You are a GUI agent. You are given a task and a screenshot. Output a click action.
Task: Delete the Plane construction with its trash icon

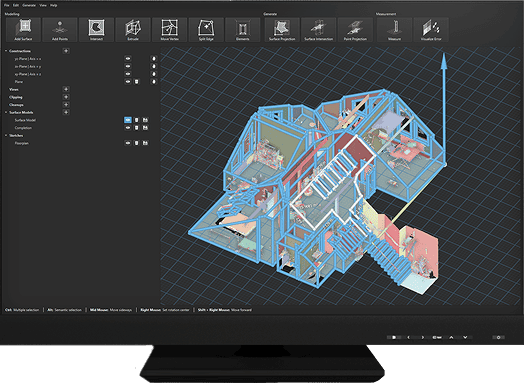pos(136,82)
